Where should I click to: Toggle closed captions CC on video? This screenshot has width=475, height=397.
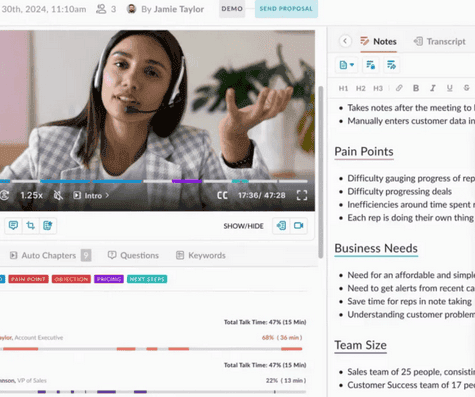(x=222, y=195)
